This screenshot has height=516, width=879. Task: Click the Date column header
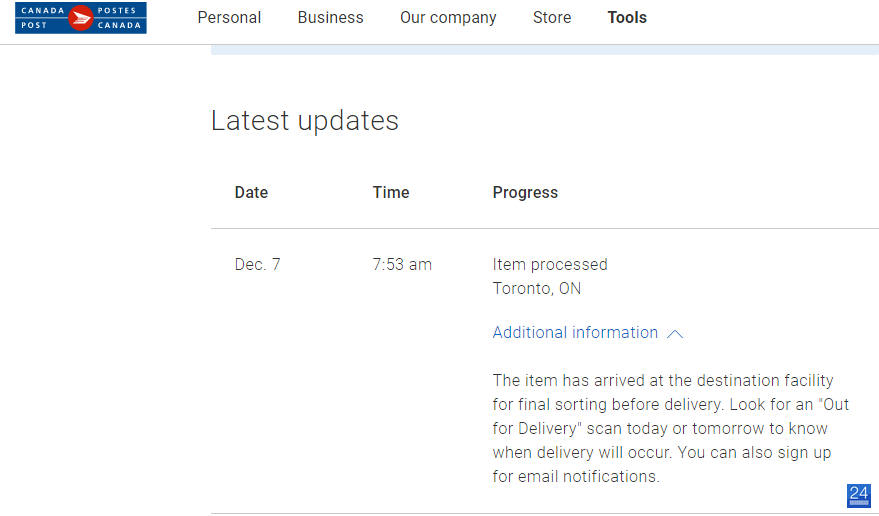(251, 192)
